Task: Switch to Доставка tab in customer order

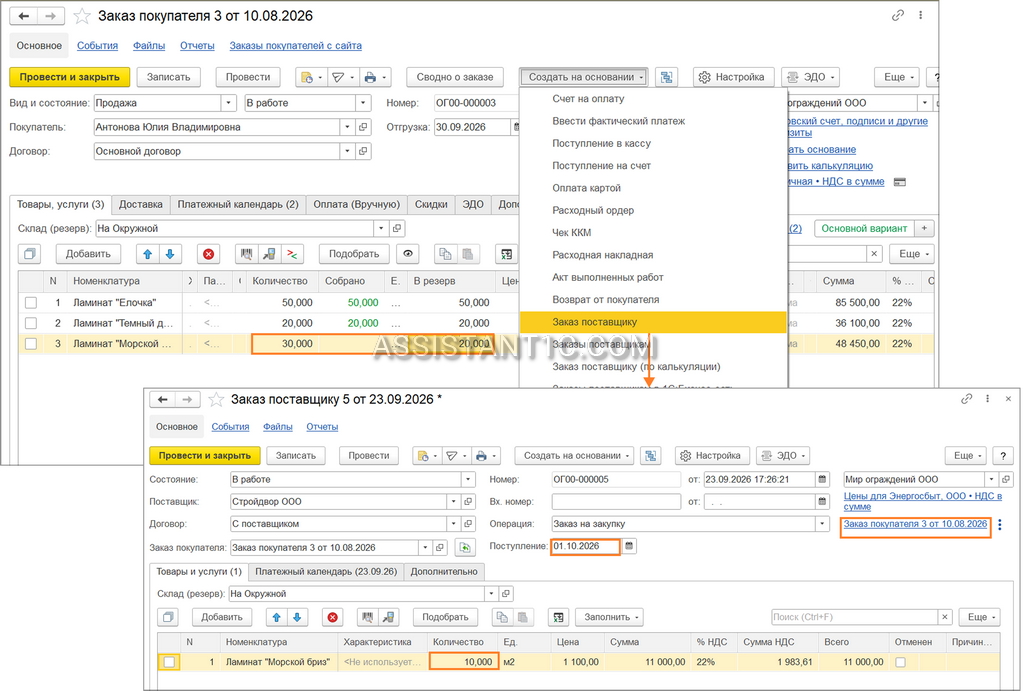Action: point(140,204)
